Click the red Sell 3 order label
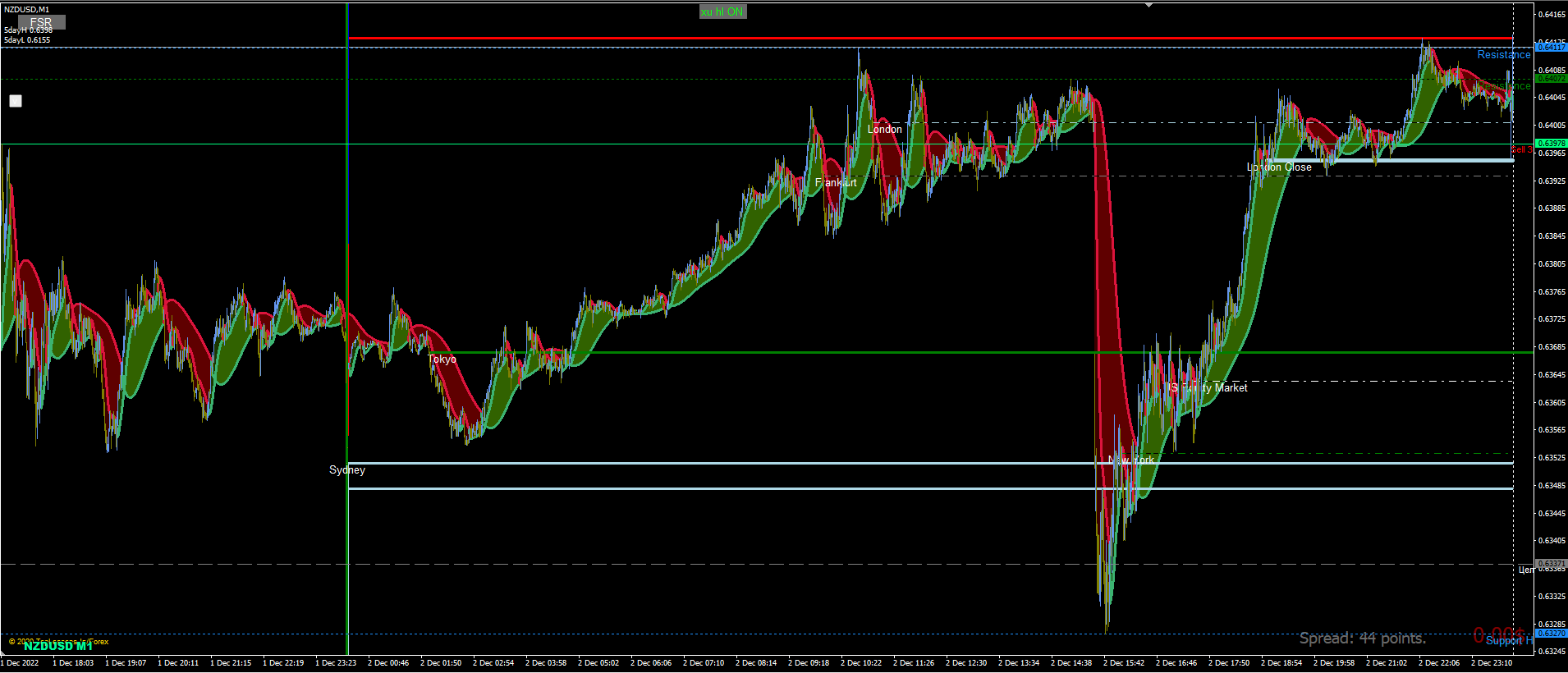Image resolution: width=1568 pixels, height=673 pixels. click(1520, 149)
